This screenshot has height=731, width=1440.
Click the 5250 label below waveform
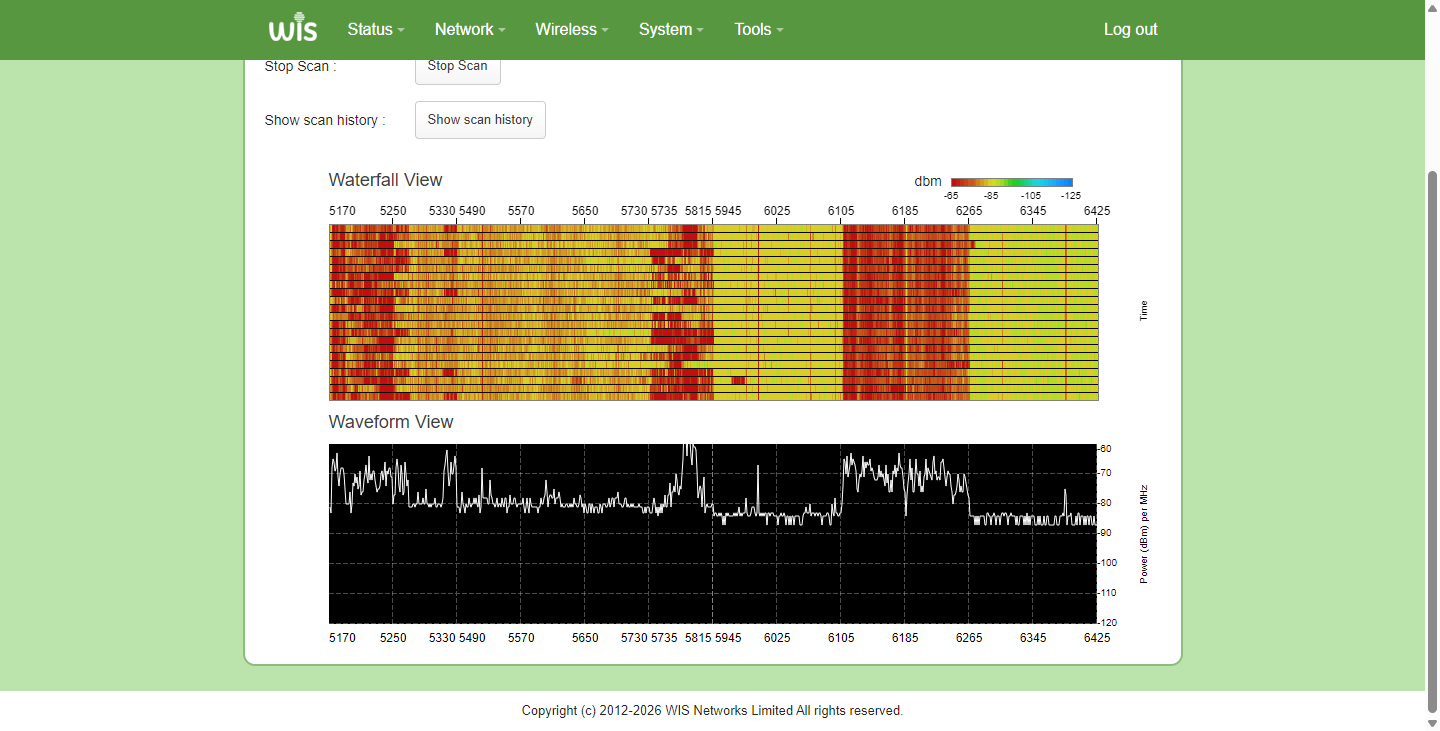pyautogui.click(x=393, y=637)
